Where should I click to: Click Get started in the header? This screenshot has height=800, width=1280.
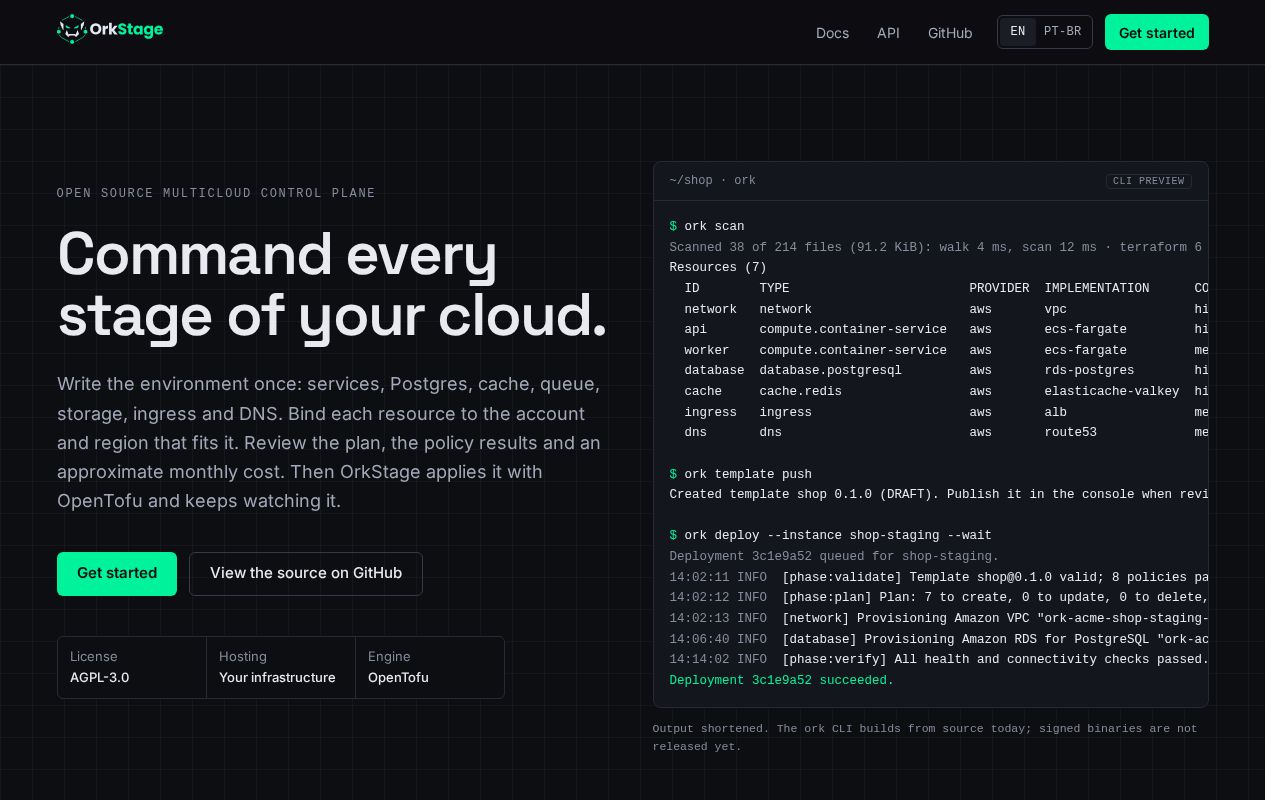point(1157,32)
